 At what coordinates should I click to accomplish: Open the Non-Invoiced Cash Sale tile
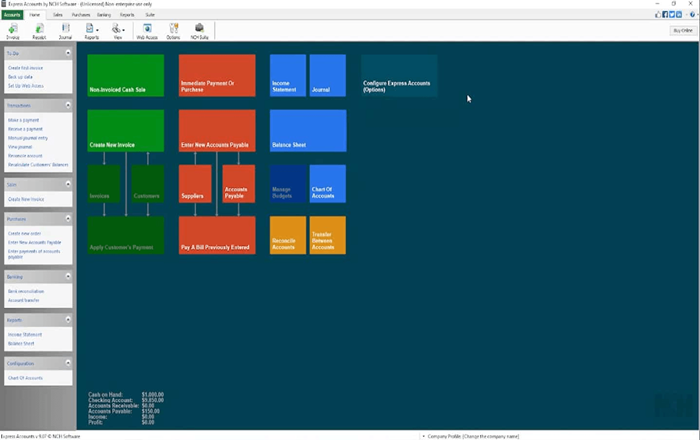coord(125,75)
